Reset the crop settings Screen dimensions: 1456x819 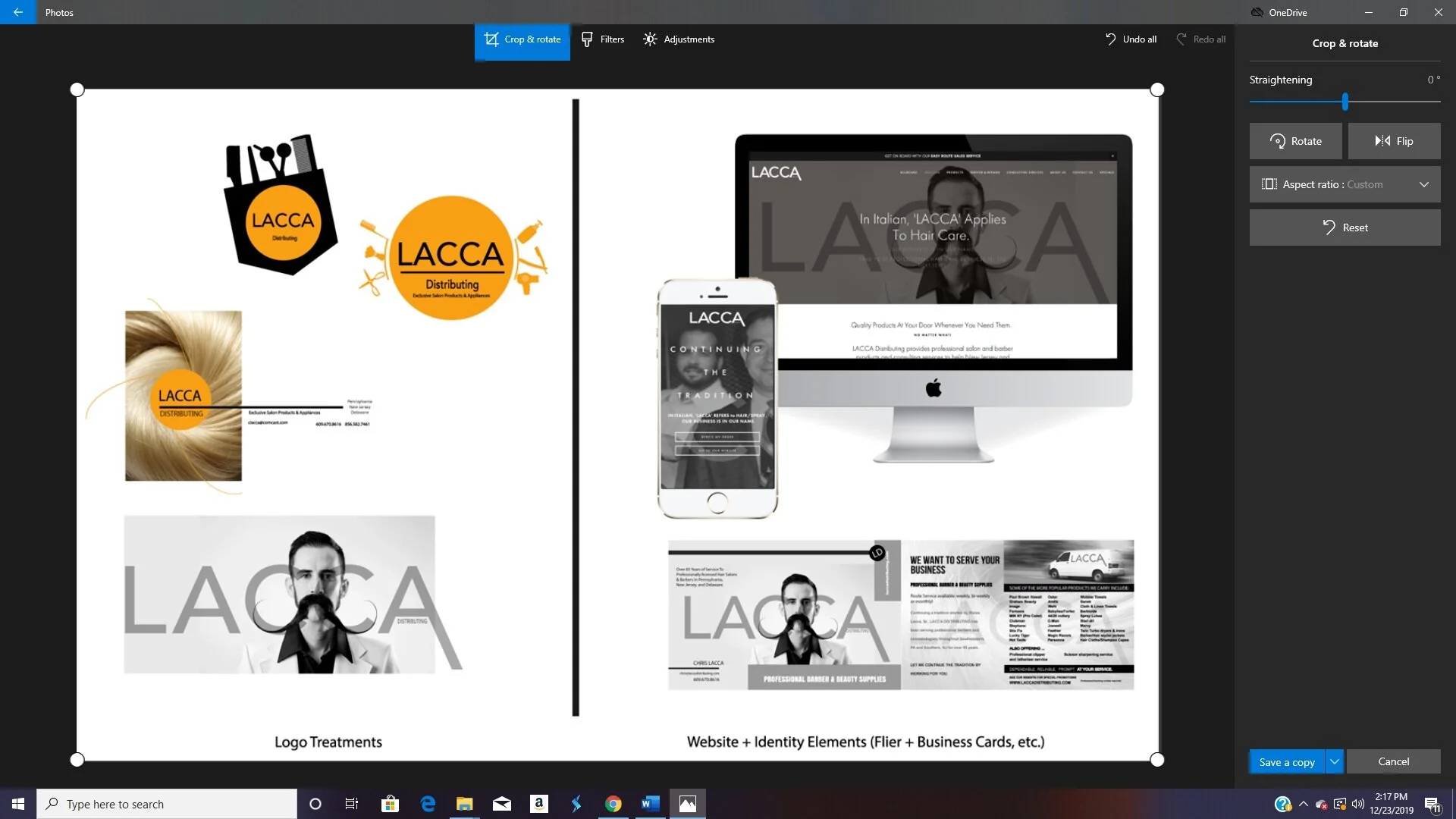[x=1345, y=227]
